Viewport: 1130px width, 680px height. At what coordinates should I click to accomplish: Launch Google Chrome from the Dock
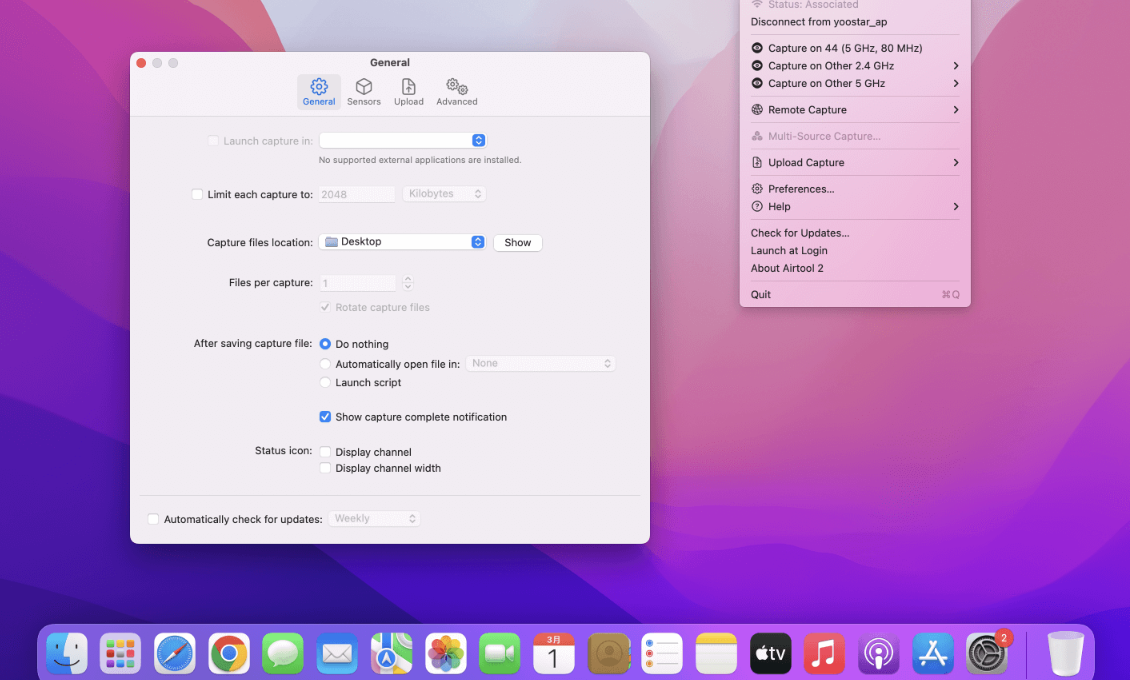point(229,653)
